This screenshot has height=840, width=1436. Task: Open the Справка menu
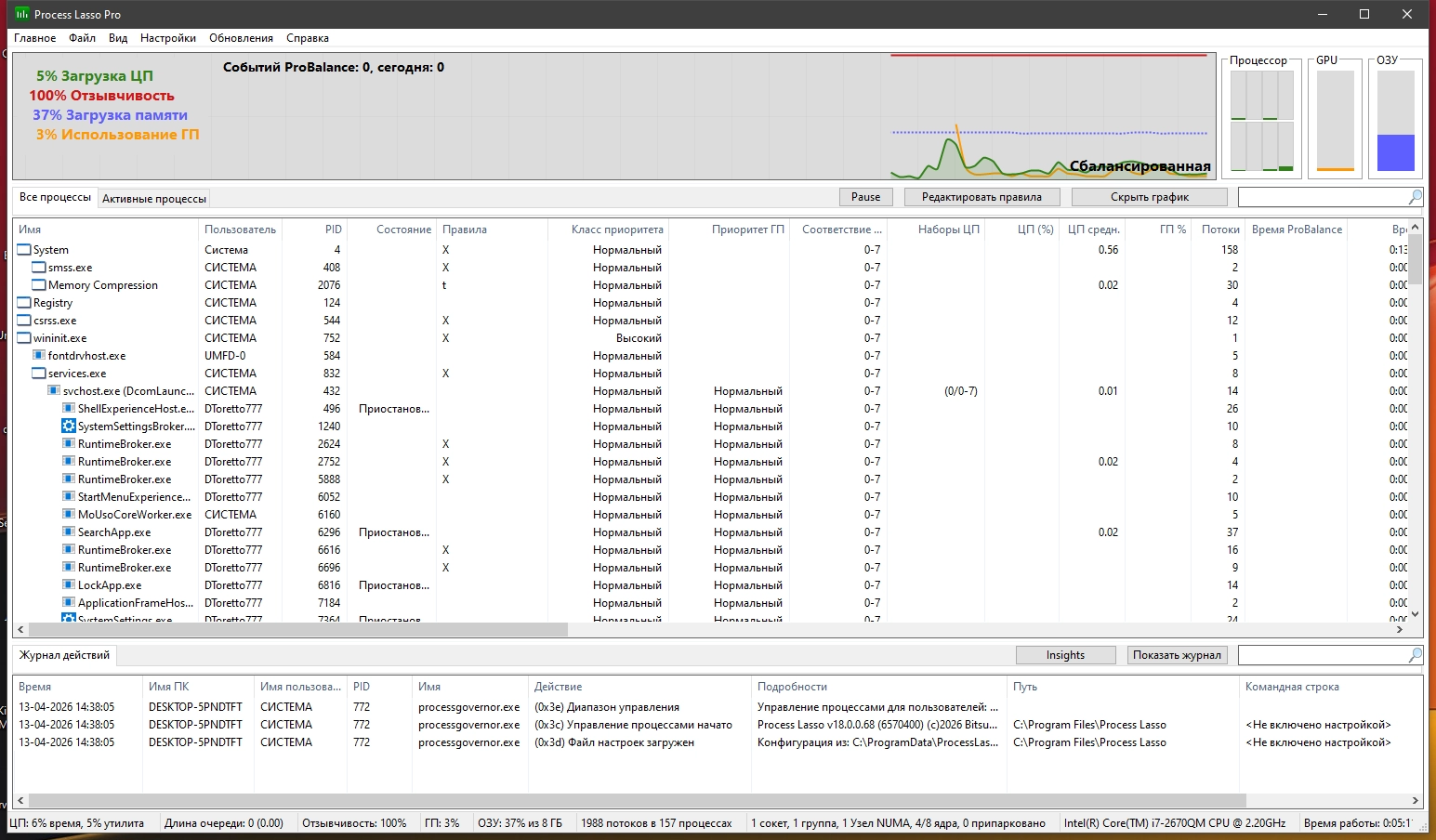point(308,38)
